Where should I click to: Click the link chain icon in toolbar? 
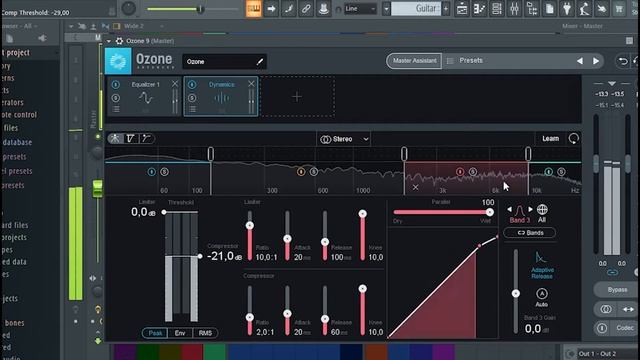pyautogui.click(x=306, y=9)
